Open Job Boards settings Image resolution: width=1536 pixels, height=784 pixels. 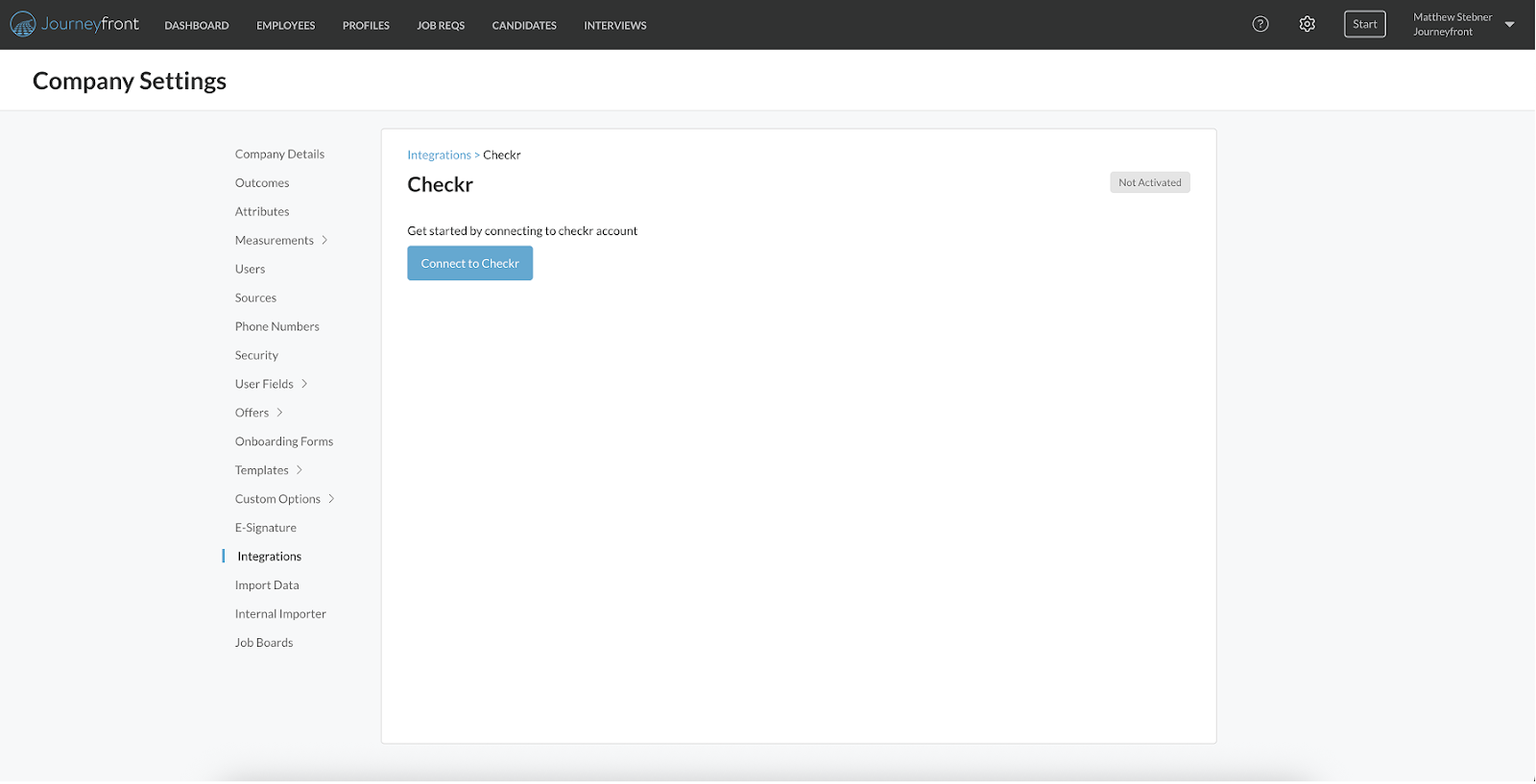pos(264,644)
